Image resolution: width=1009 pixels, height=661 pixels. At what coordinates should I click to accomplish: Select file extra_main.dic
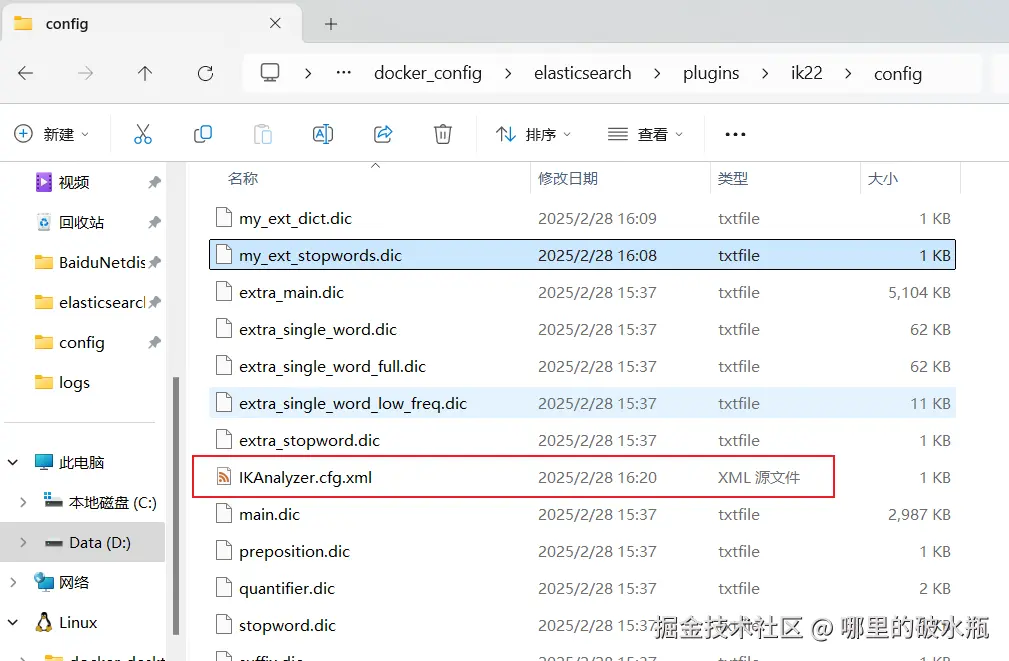582,292
